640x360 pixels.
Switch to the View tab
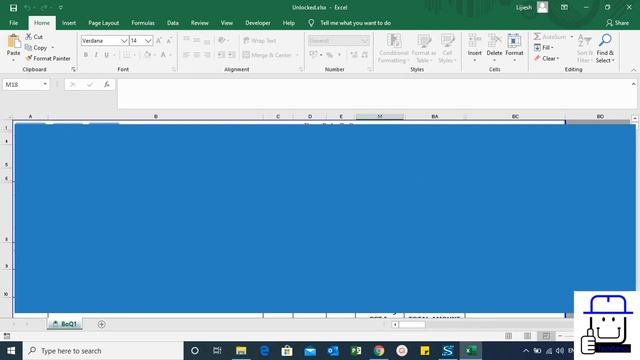click(x=227, y=23)
